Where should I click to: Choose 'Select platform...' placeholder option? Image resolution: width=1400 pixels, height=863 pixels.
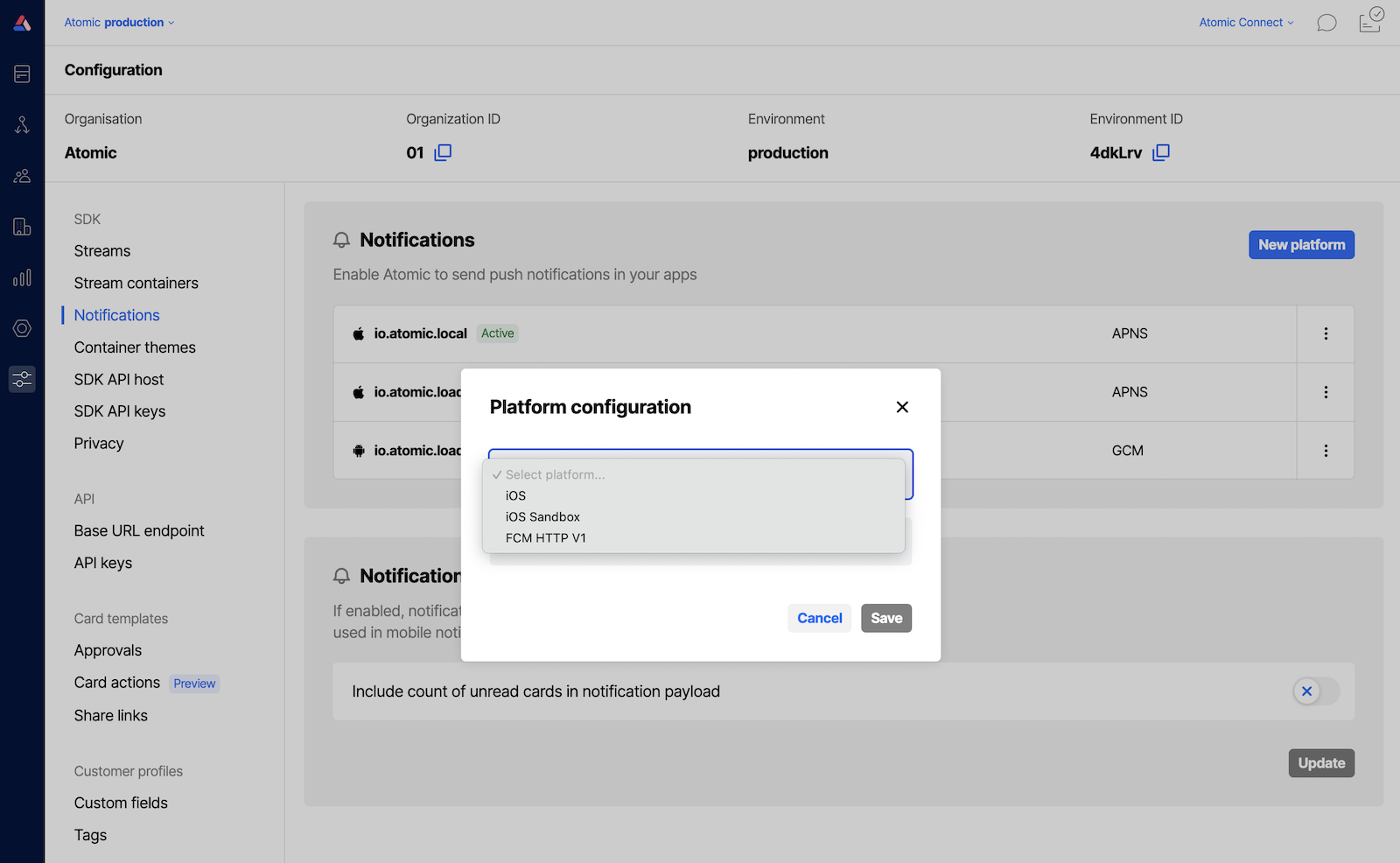click(x=693, y=474)
